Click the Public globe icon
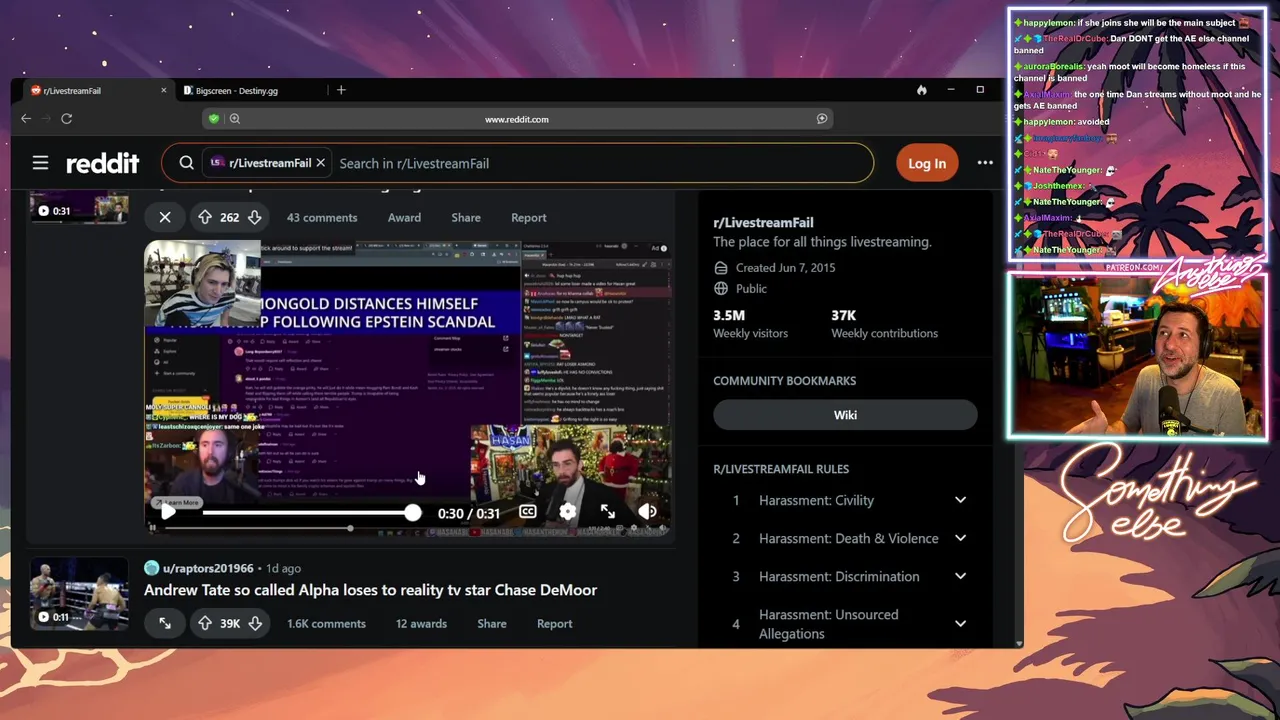 click(x=721, y=288)
